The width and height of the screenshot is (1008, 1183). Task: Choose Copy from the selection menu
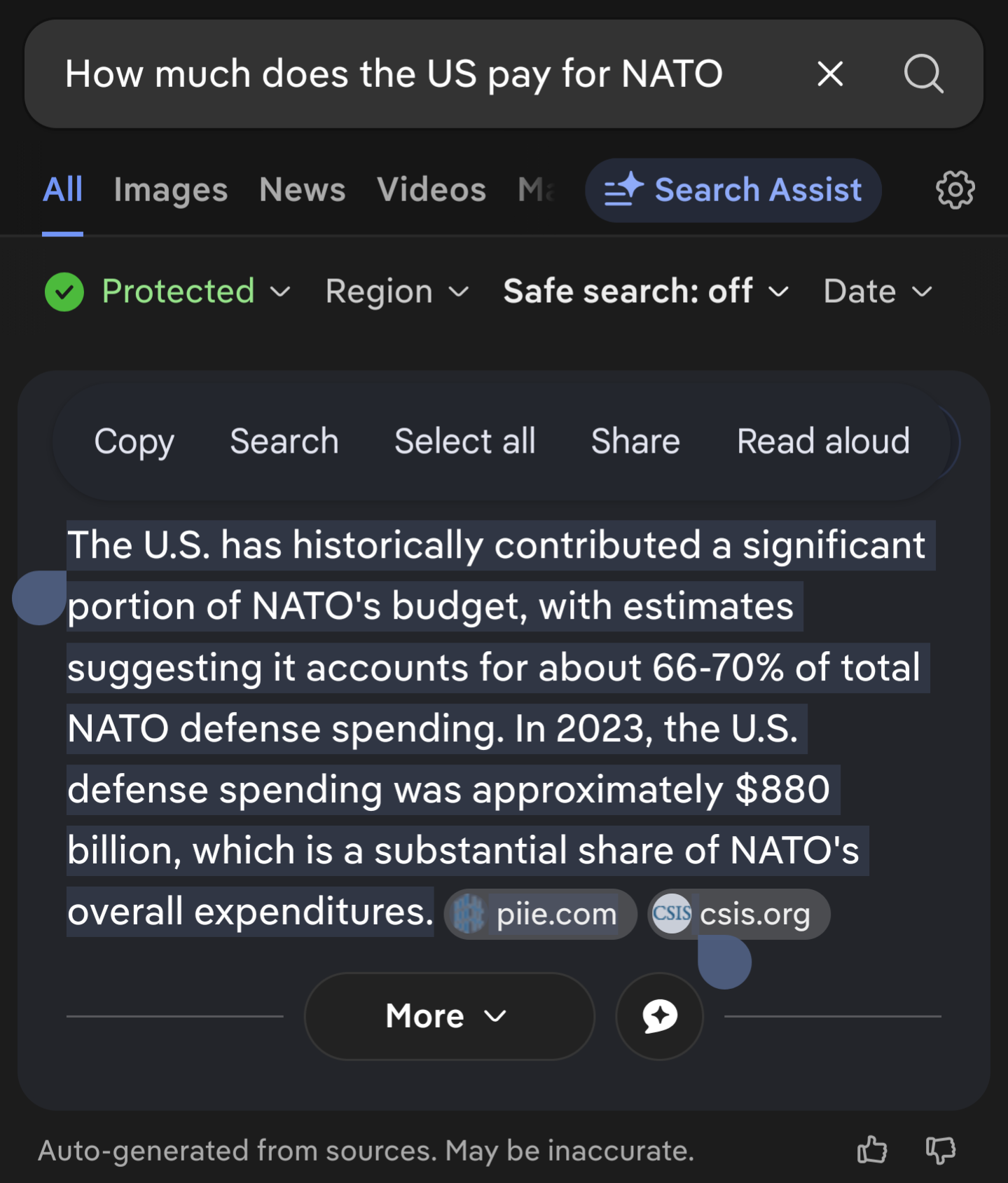tap(134, 442)
